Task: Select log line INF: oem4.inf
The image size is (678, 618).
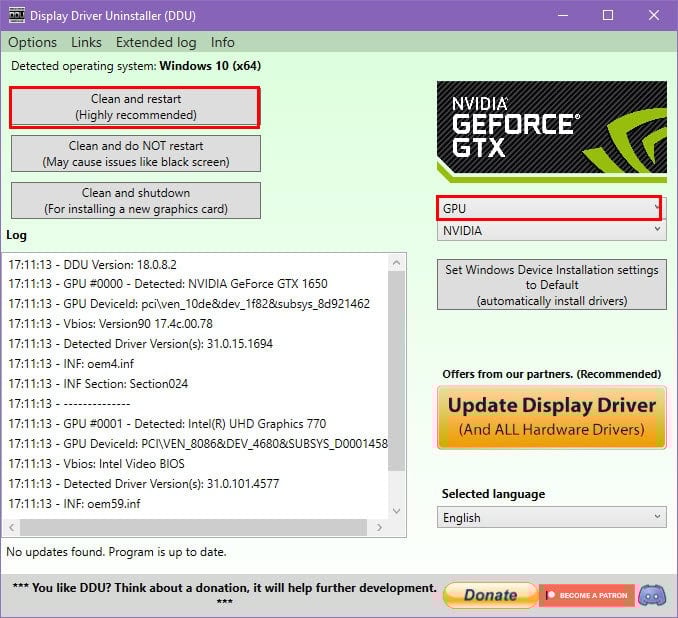Action: point(71,363)
